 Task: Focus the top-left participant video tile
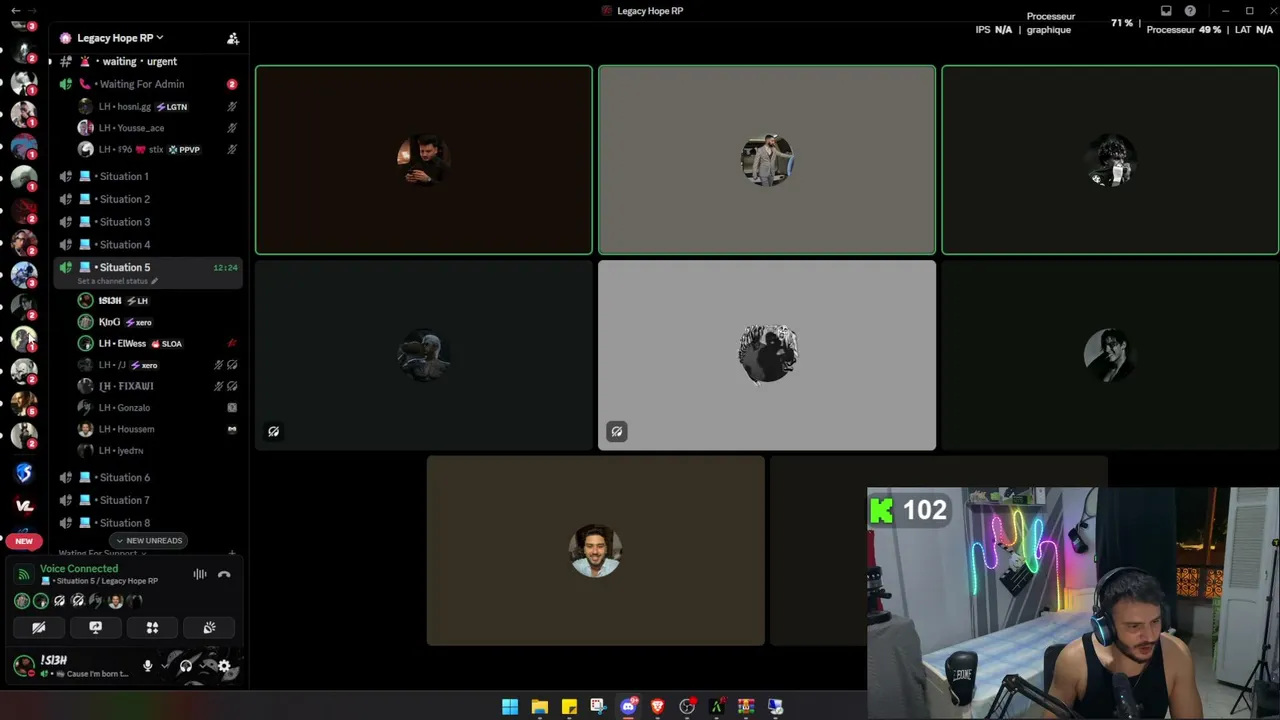coord(424,160)
